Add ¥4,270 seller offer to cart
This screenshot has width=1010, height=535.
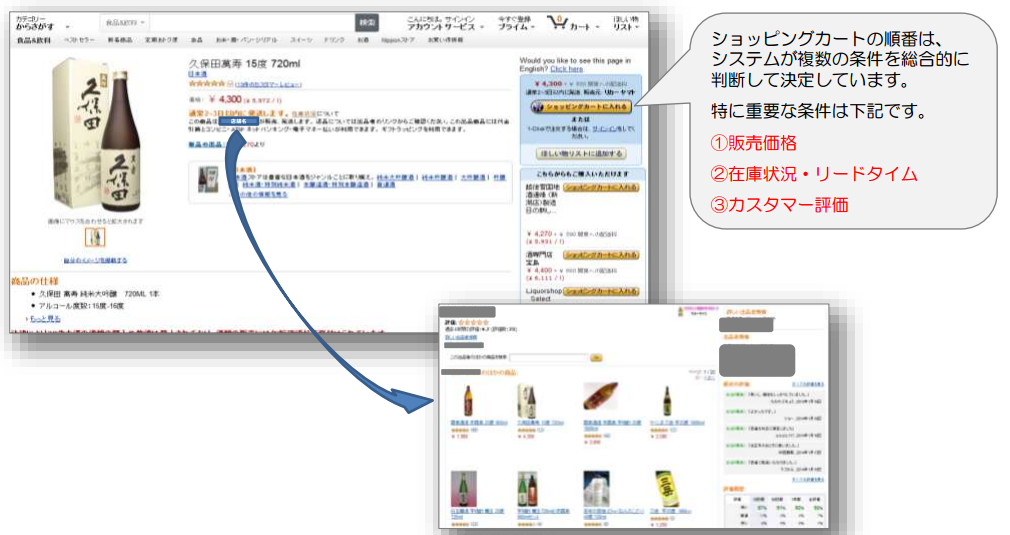click(601, 187)
